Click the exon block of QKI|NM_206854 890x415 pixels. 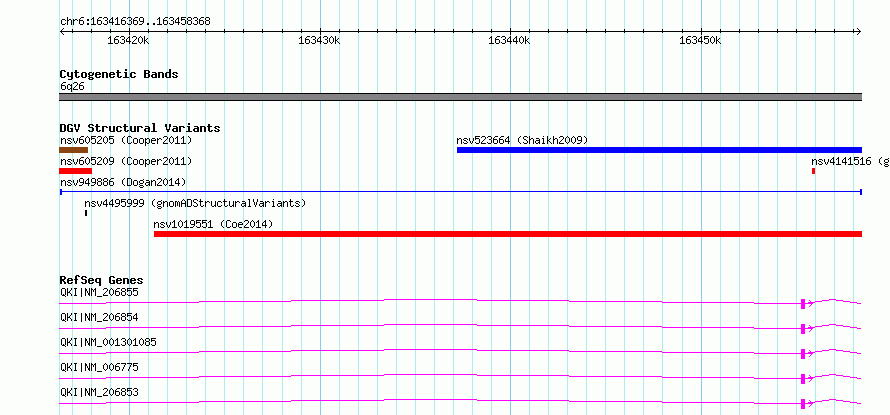[x=803, y=329]
